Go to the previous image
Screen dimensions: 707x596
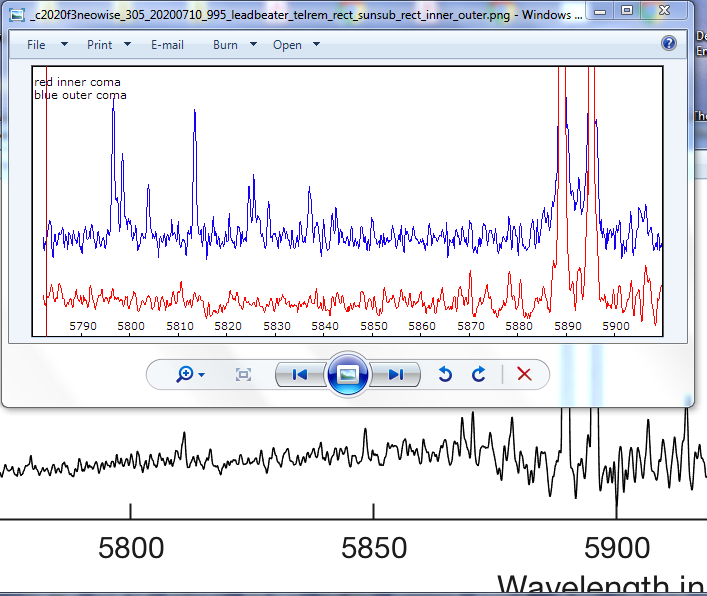[299, 374]
